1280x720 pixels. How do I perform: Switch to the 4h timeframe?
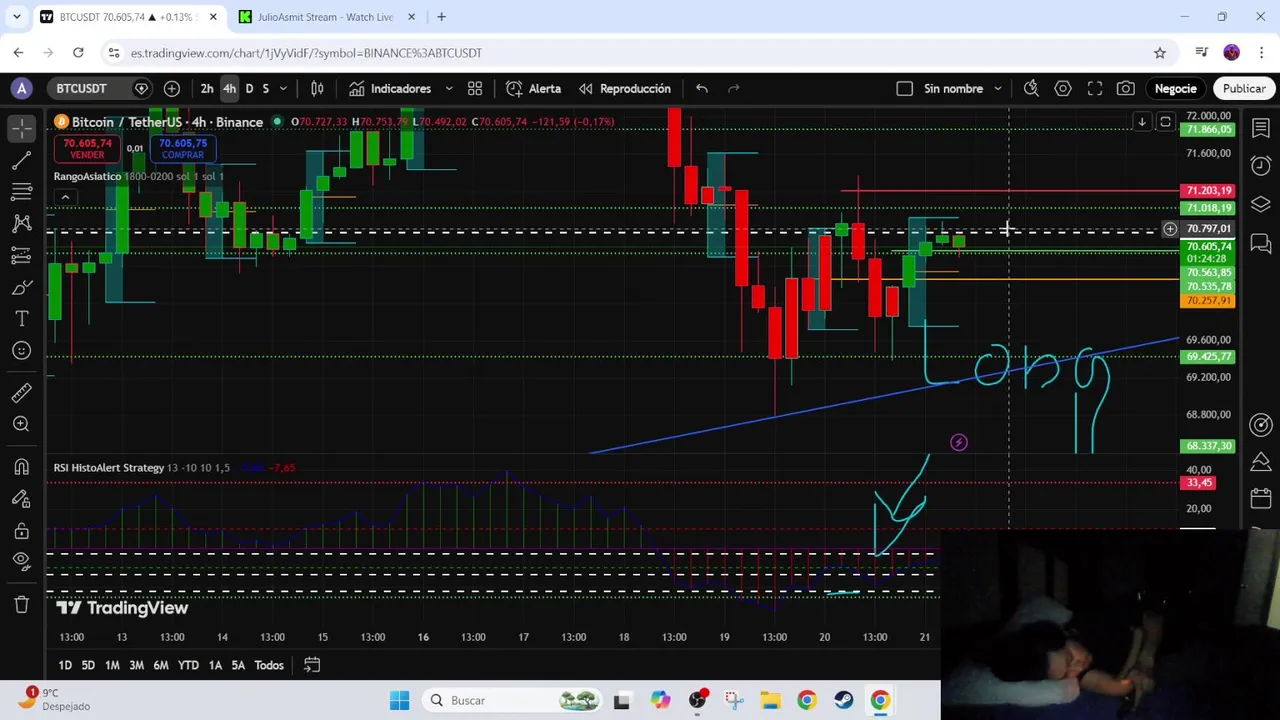[229, 89]
